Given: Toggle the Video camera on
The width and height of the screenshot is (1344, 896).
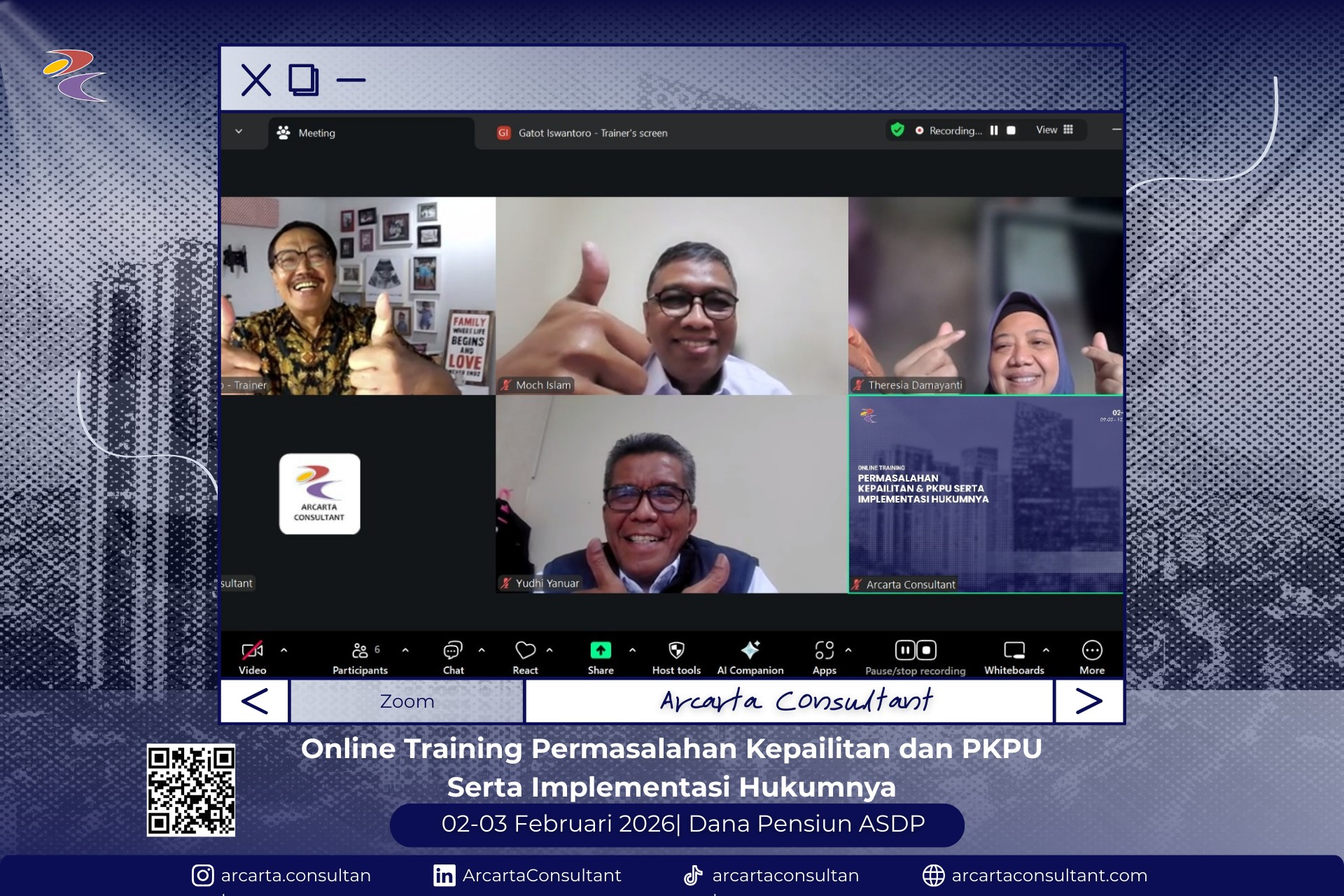Looking at the screenshot, I should (252, 650).
